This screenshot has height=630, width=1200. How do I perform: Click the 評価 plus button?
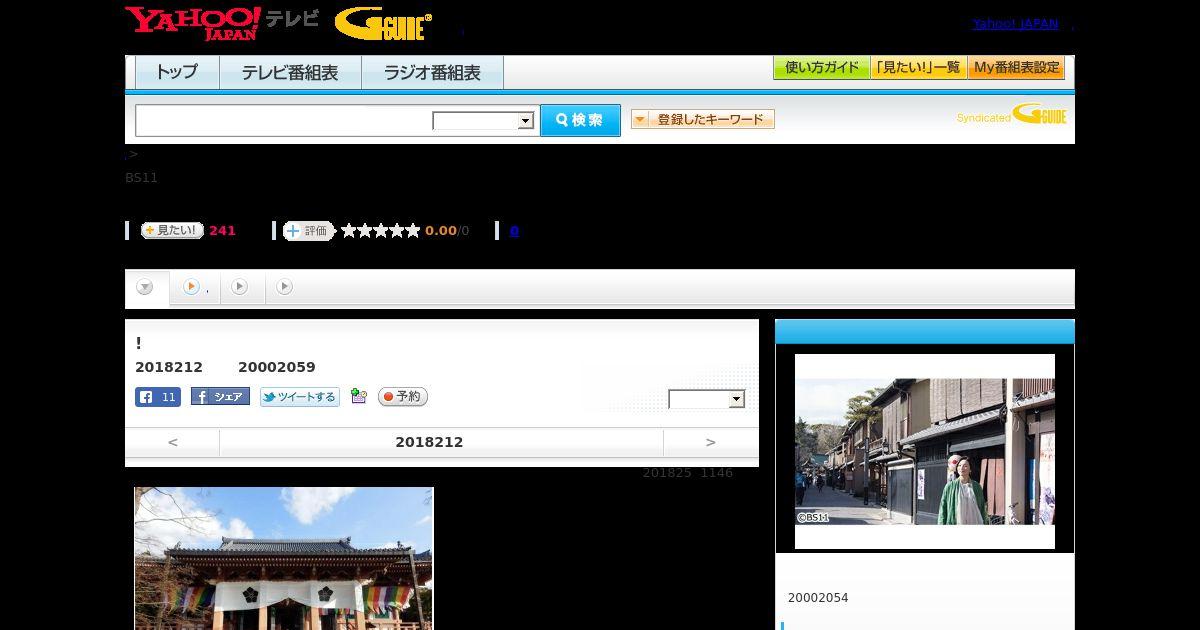point(308,231)
